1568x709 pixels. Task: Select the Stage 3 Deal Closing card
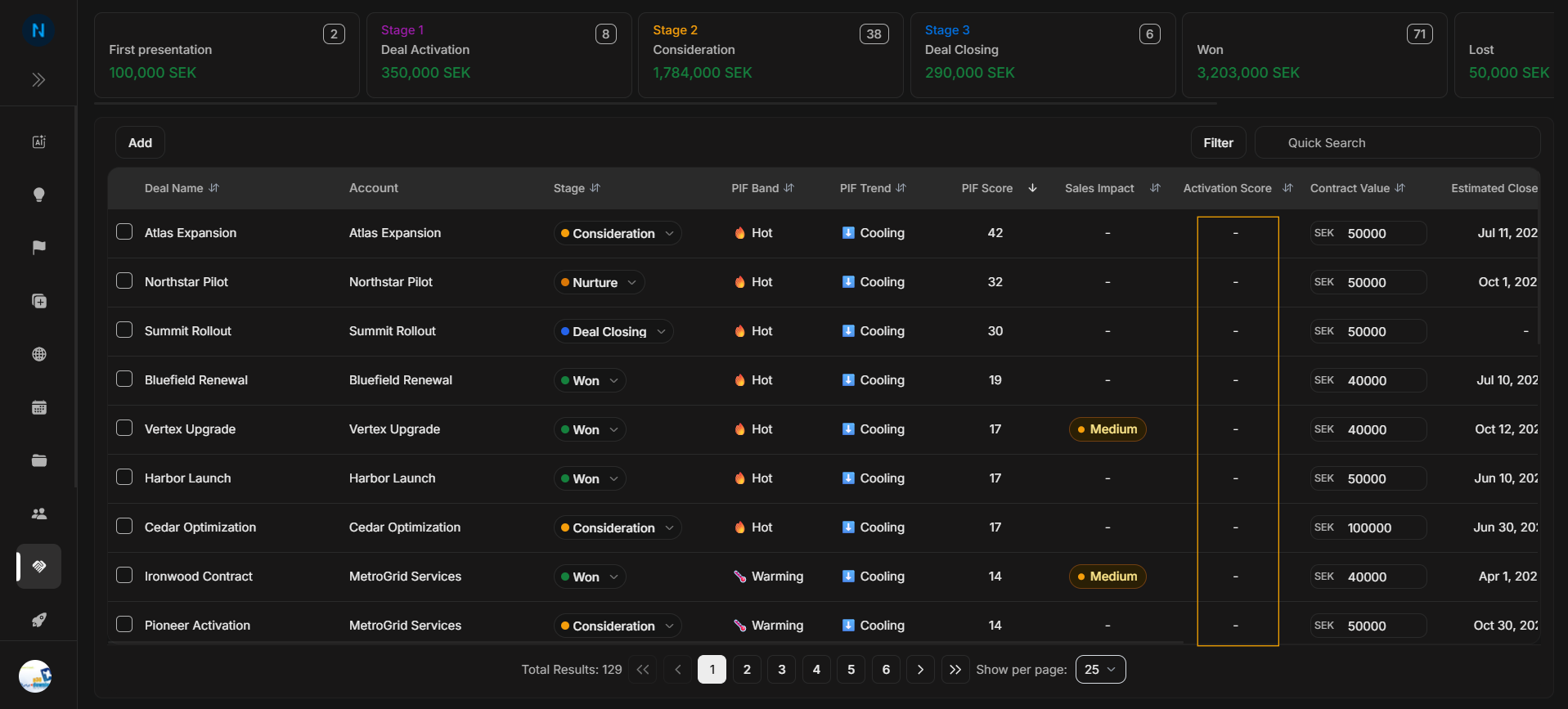click(1043, 55)
